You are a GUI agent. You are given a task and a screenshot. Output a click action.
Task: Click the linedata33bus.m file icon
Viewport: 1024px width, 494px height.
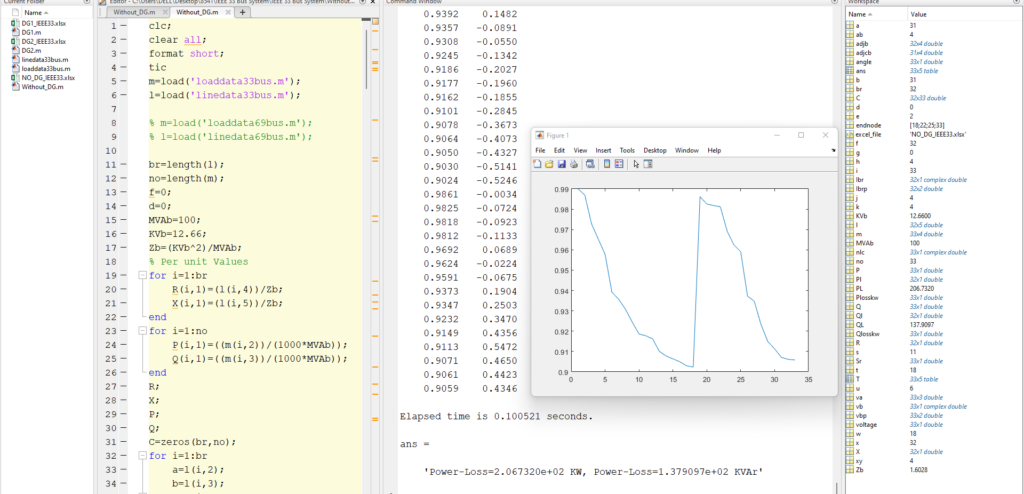(x=16, y=59)
